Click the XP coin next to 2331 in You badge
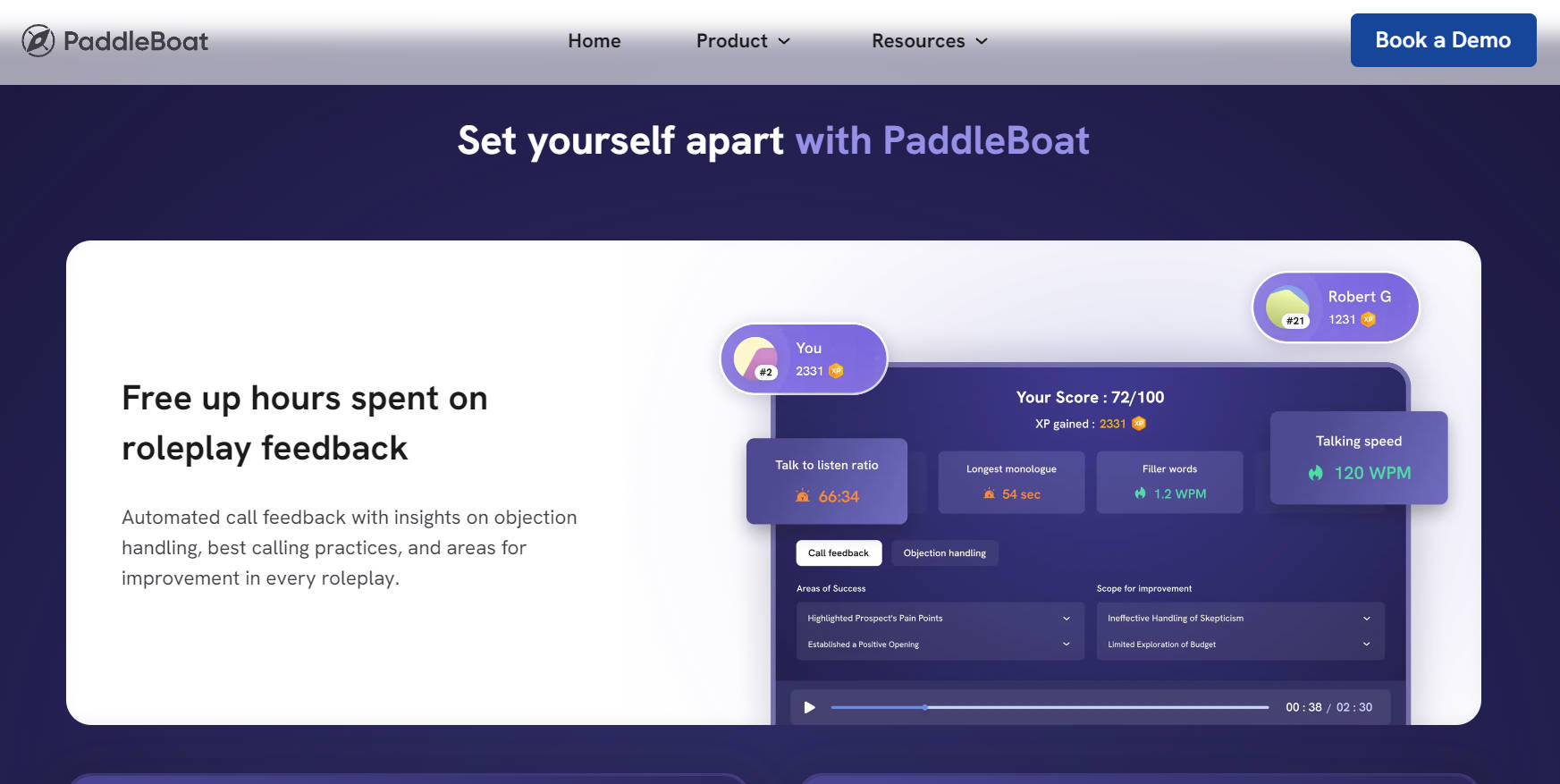The width and height of the screenshot is (1560, 784). point(836,371)
